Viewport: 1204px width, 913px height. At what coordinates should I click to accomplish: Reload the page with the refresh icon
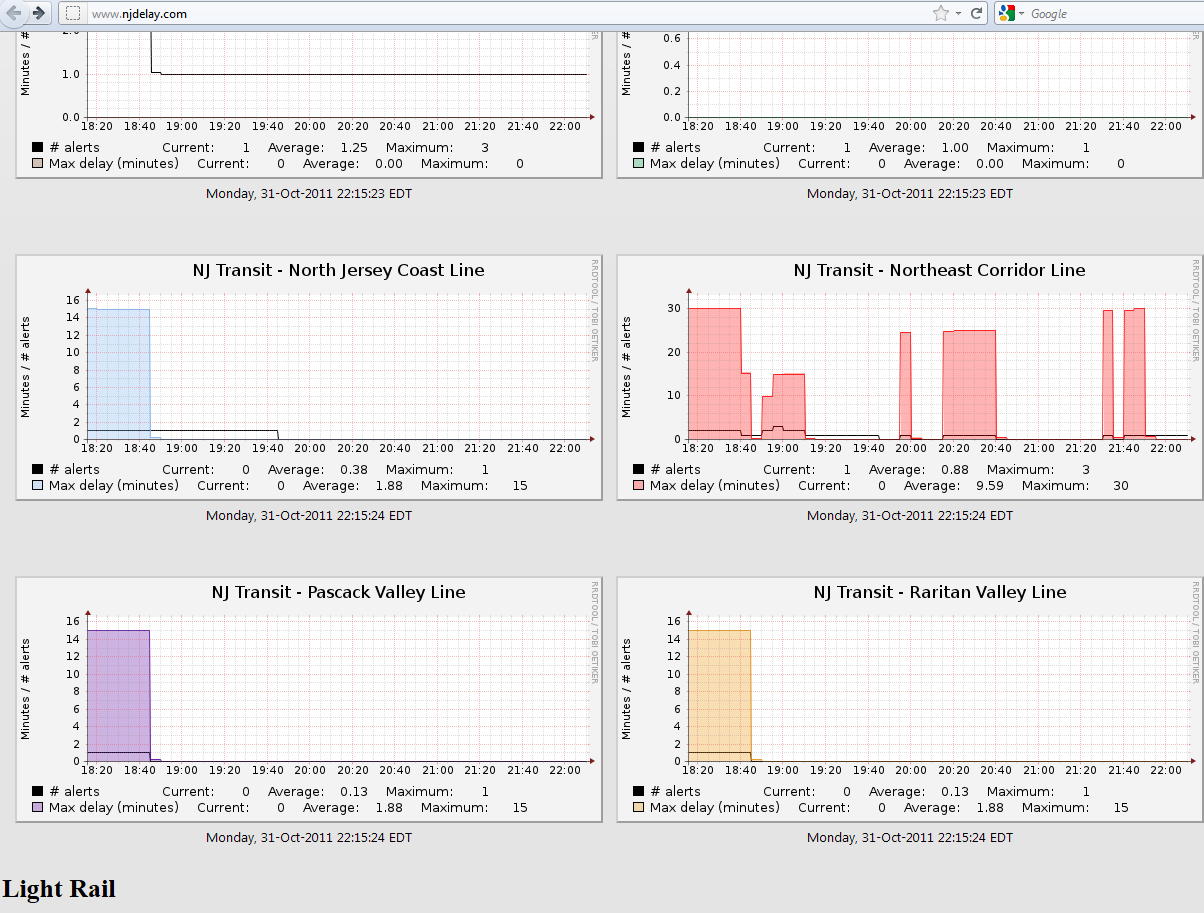[x=976, y=14]
